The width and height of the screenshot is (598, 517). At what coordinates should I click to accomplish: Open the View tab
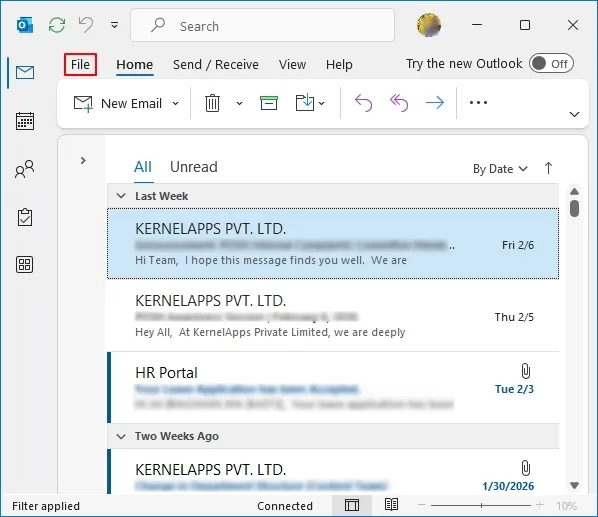[x=292, y=64]
